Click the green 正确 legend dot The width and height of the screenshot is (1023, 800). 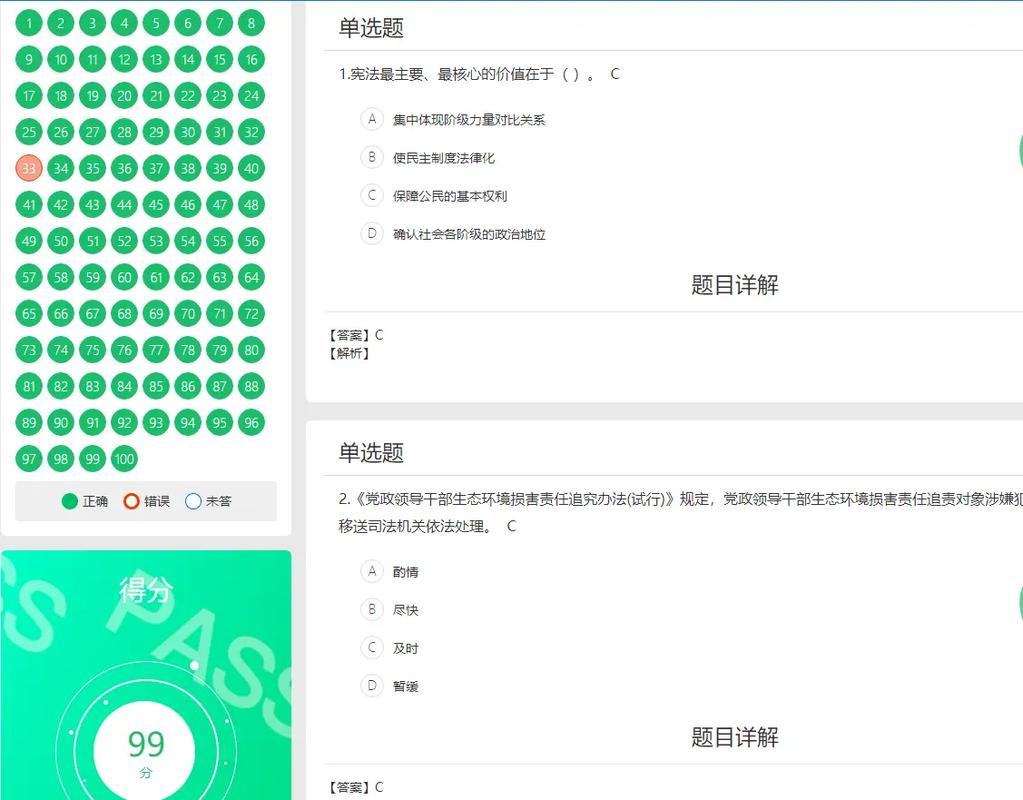[x=70, y=501]
